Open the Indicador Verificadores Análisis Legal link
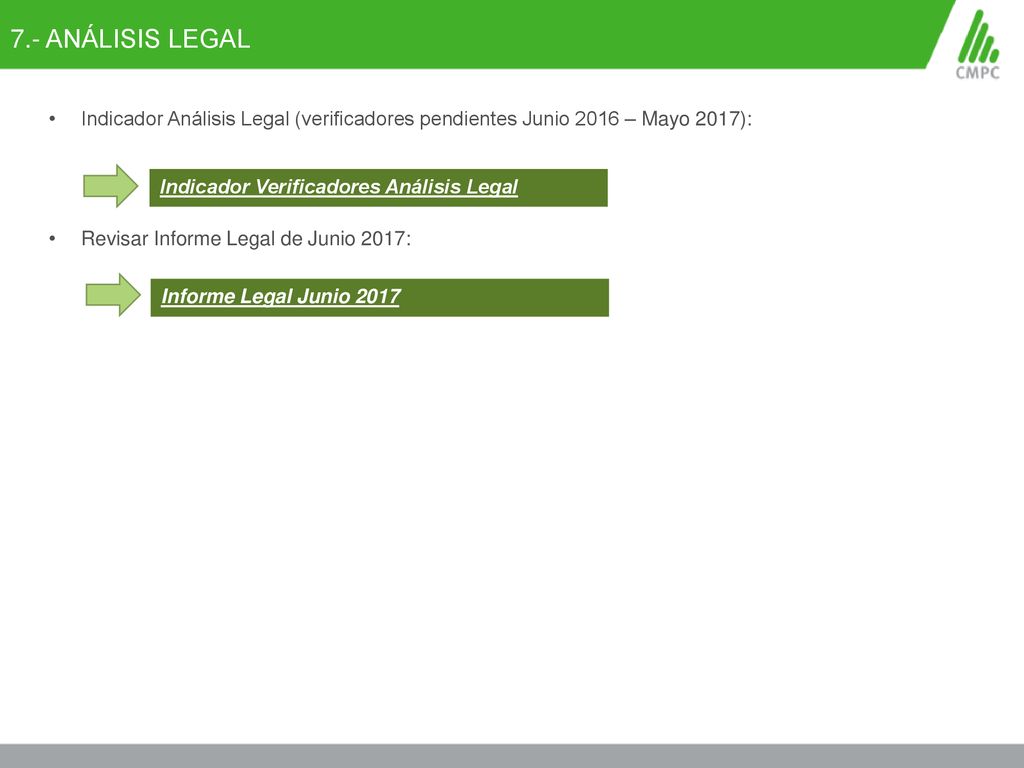Image resolution: width=1024 pixels, height=768 pixels. click(338, 187)
